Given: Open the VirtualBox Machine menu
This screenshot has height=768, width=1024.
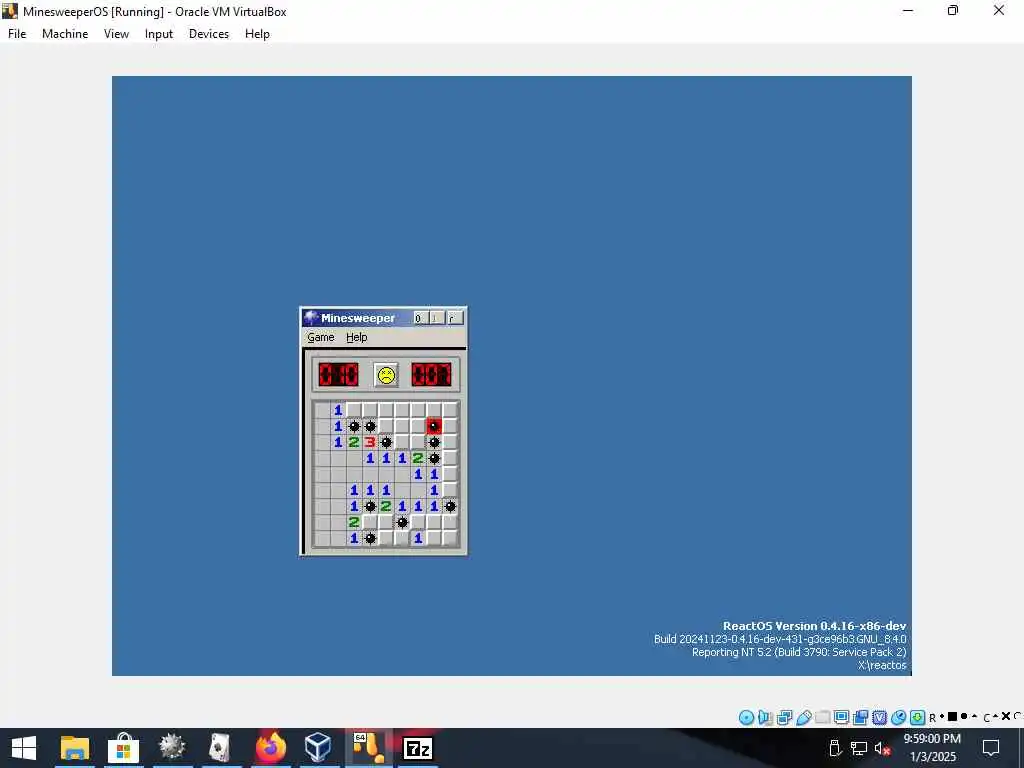Looking at the screenshot, I should point(65,34).
